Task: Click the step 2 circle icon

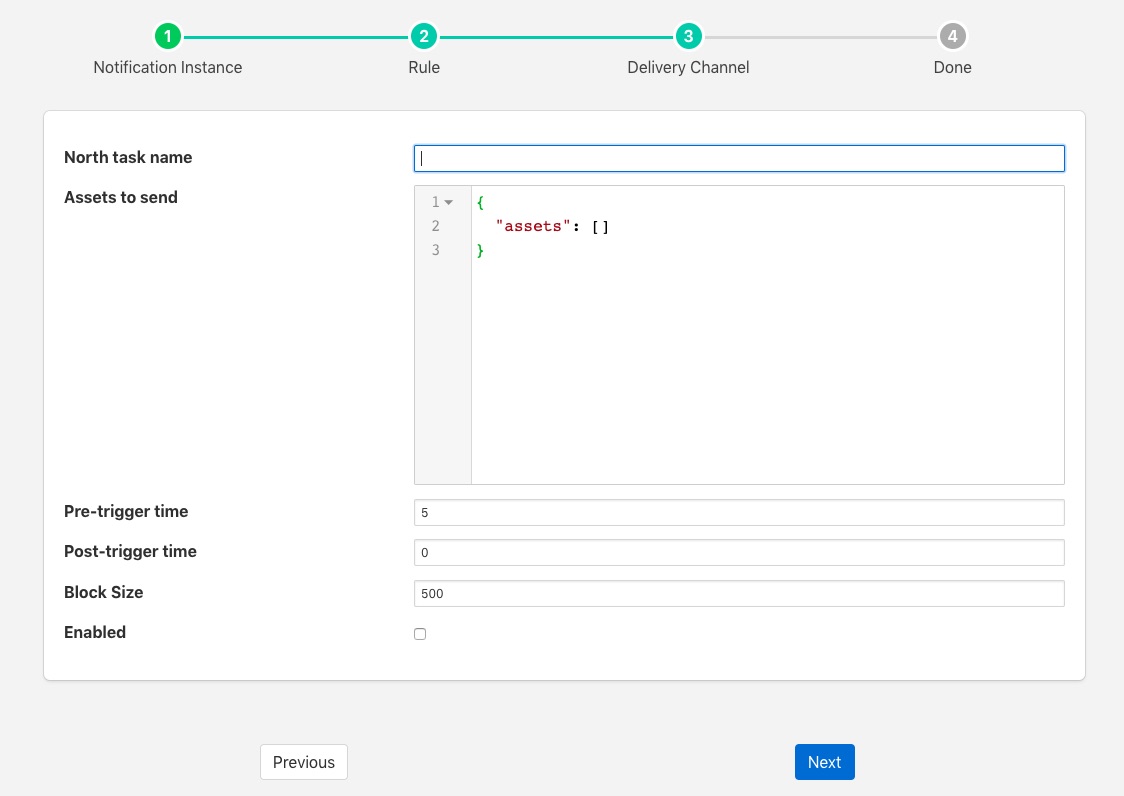Action: pos(424,37)
